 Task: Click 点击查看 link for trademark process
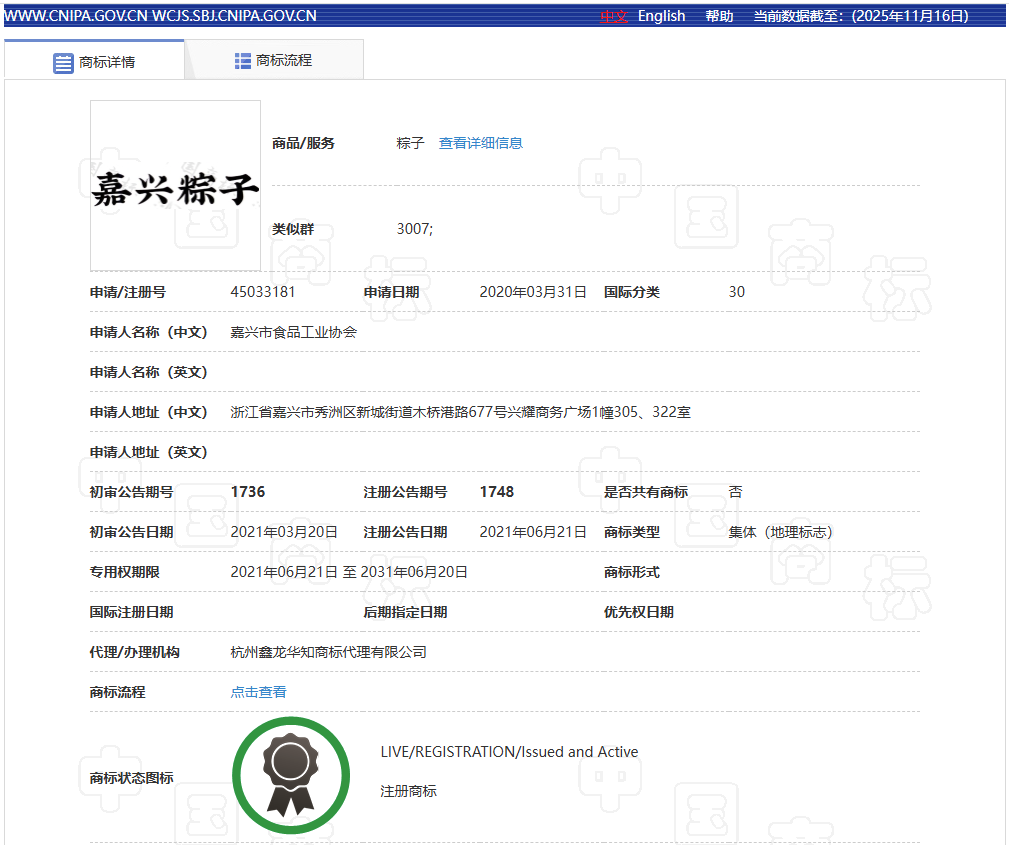click(258, 692)
